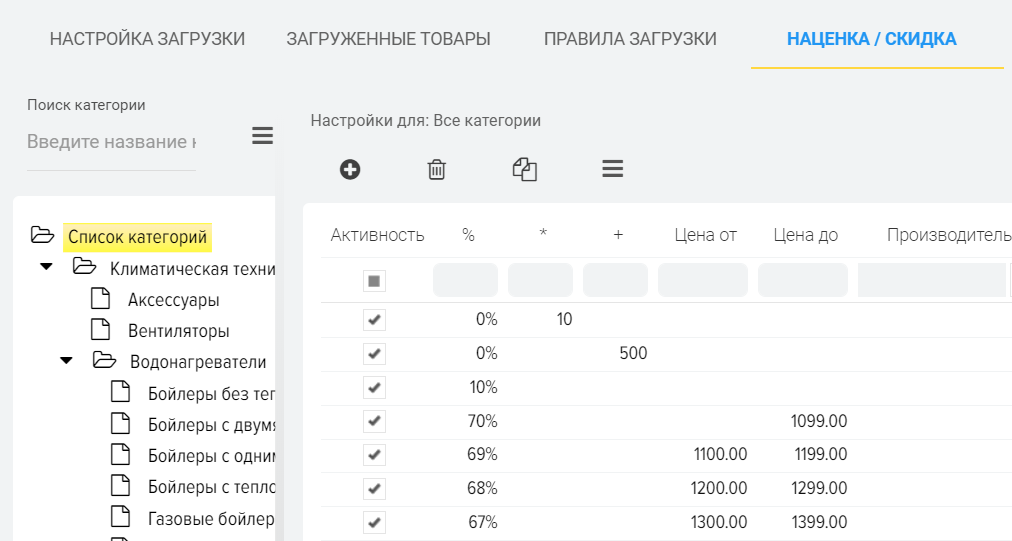Uncheck activity checkbox for 70% rule
This screenshot has width=1012, height=541.
[x=374, y=421]
